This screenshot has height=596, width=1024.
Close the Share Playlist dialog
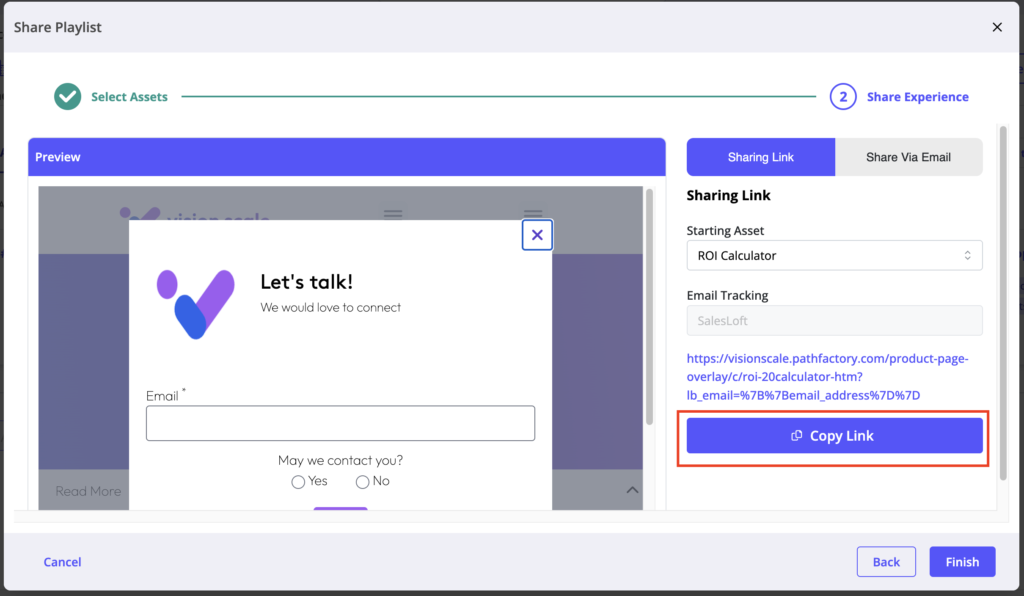(x=996, y=27)
